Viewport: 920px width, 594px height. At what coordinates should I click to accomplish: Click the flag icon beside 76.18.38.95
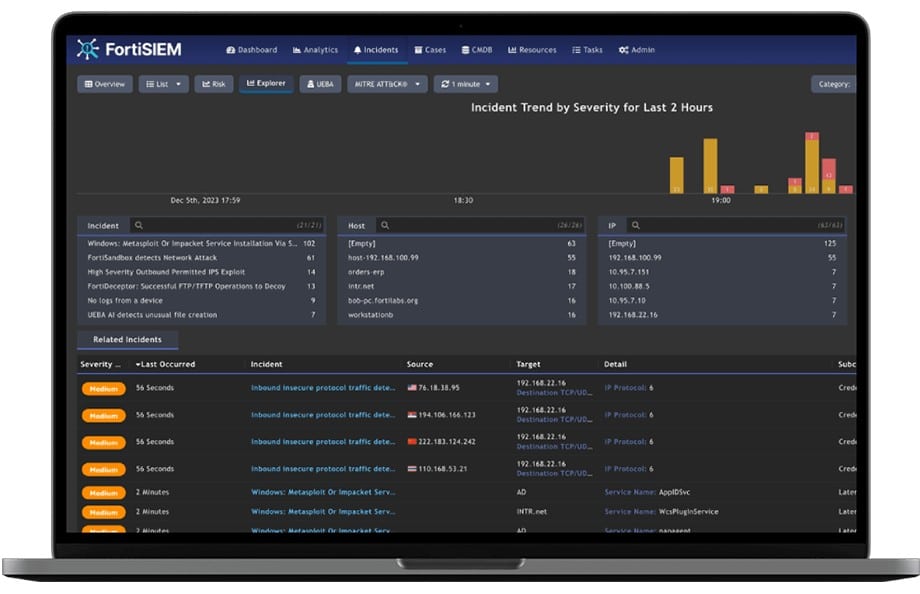(412, 387)
